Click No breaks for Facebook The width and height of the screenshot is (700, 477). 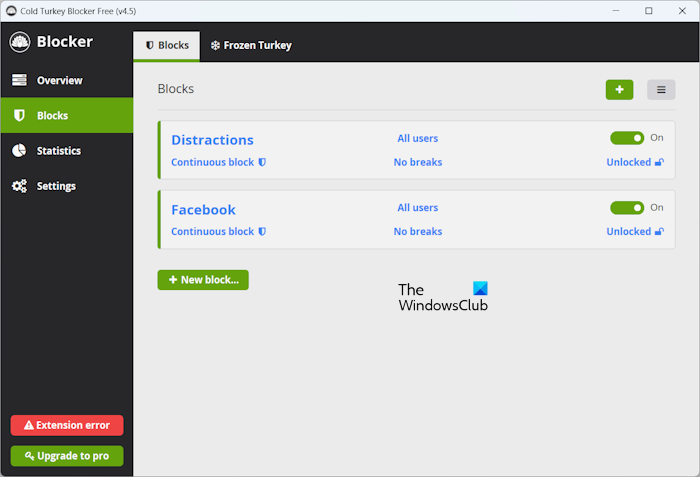(x=418, y=231)
